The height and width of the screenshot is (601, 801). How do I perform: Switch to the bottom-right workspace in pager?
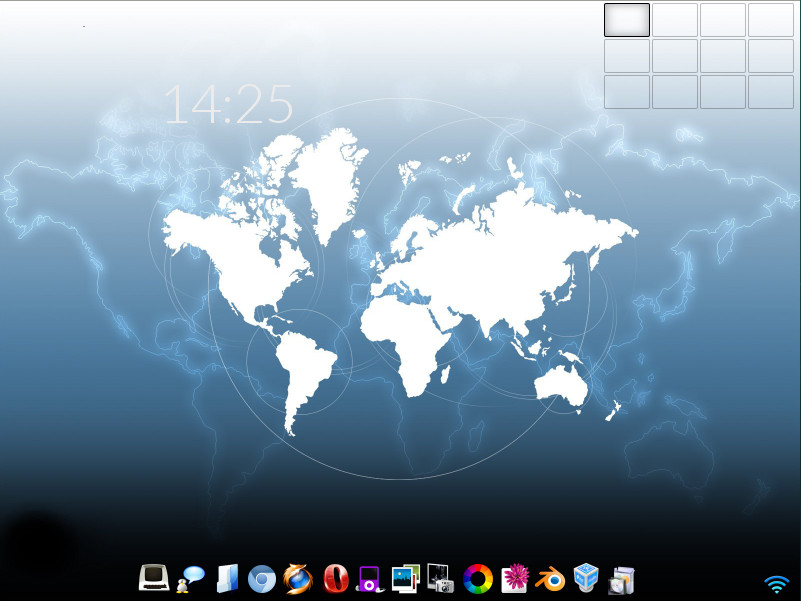771,92
